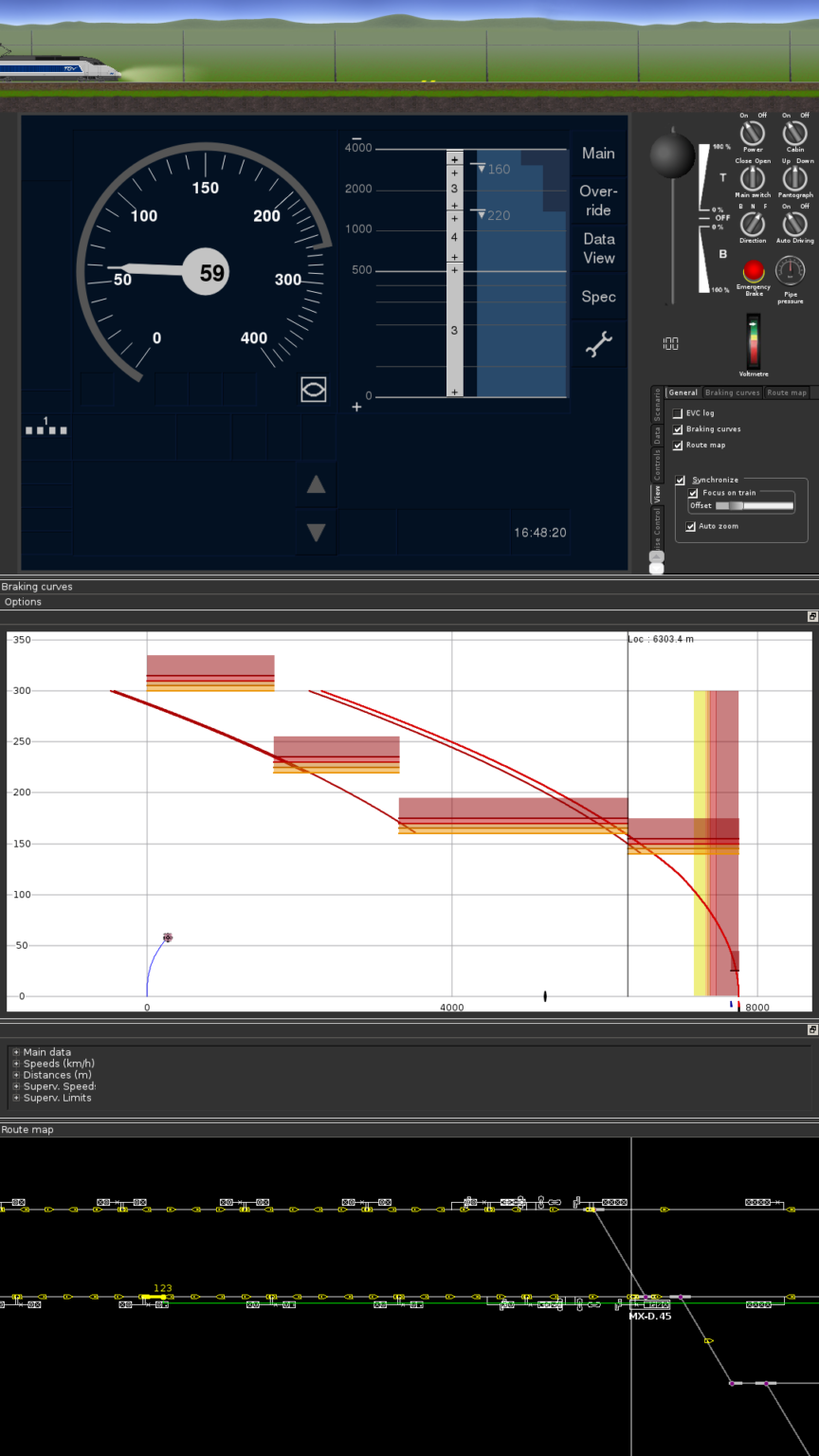Expand the Distances (m) tree node

(x=16, y=1075)
